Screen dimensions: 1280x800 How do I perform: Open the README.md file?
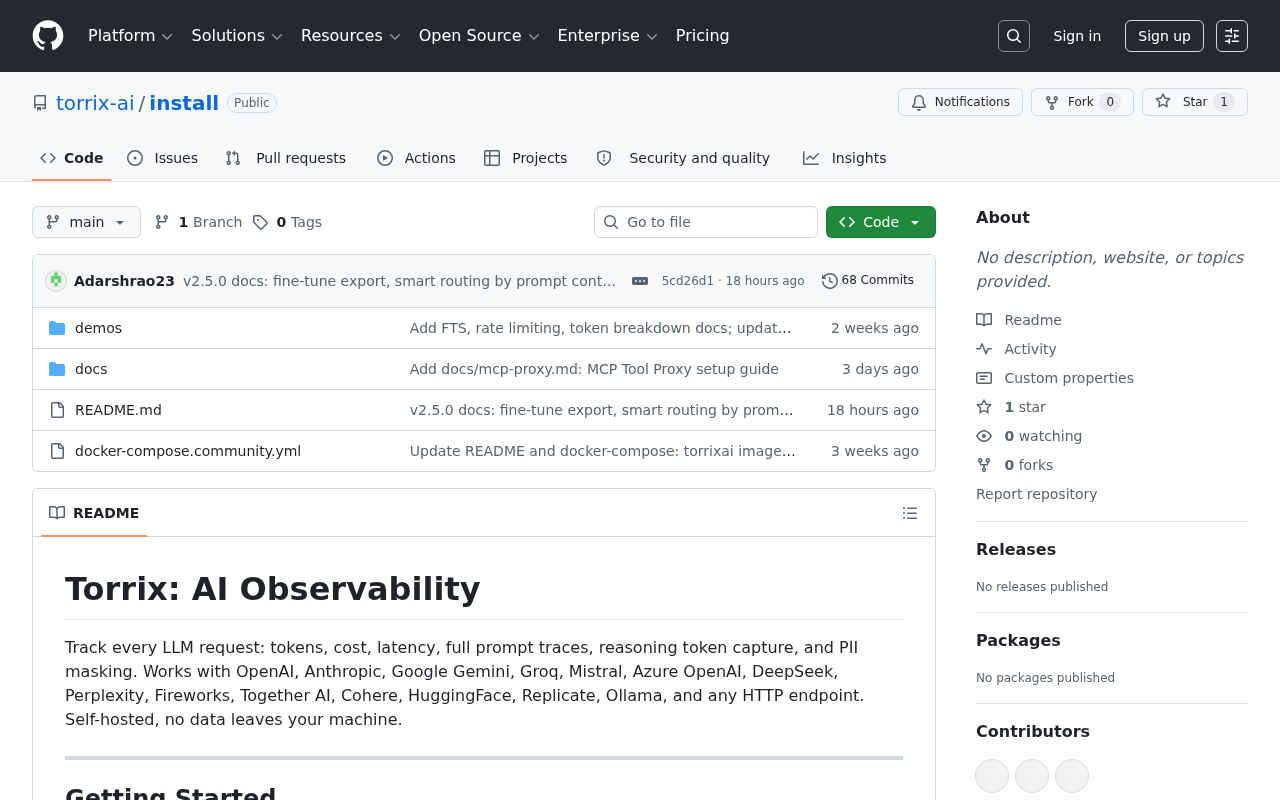118,410
